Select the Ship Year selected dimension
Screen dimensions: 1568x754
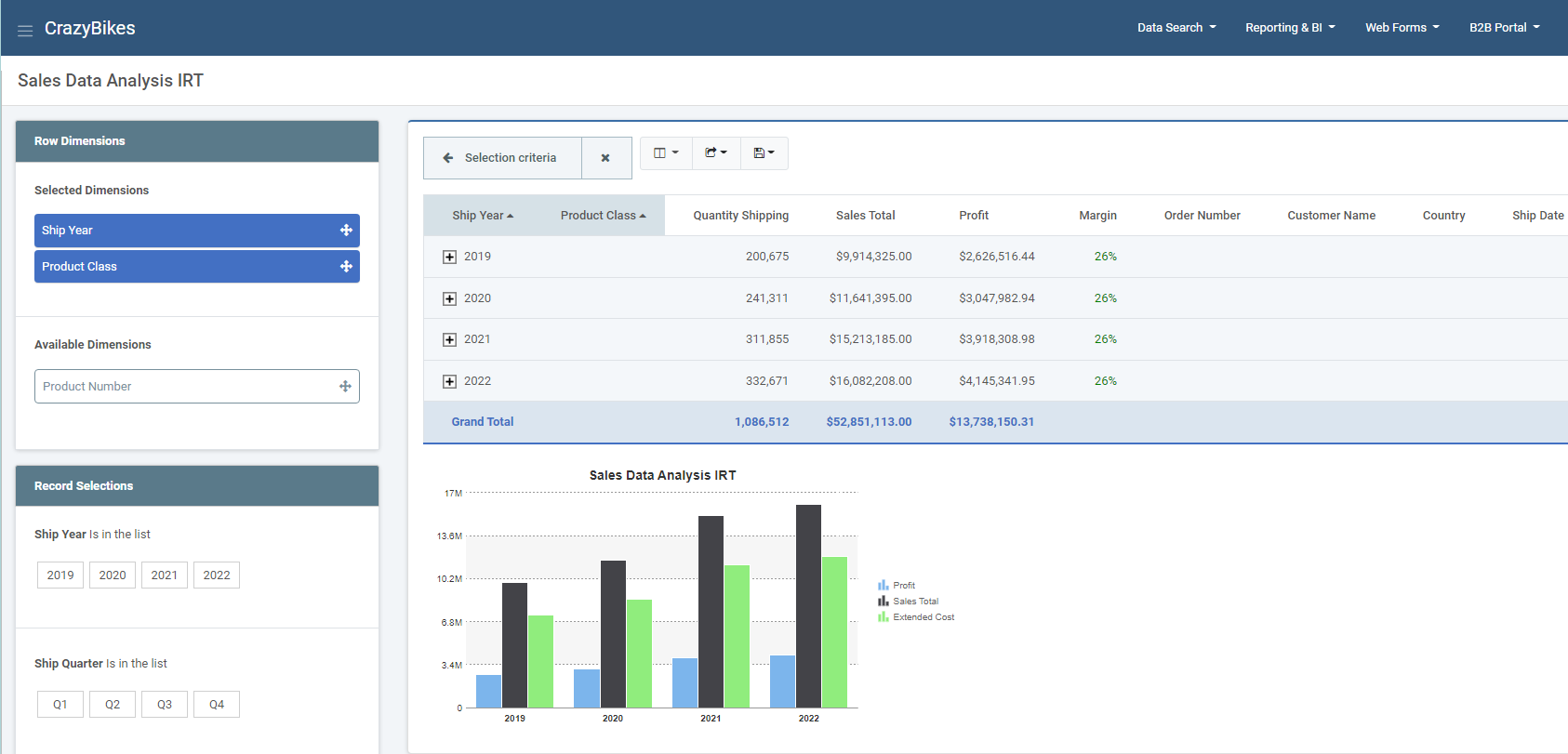click(x=197, y=231)
